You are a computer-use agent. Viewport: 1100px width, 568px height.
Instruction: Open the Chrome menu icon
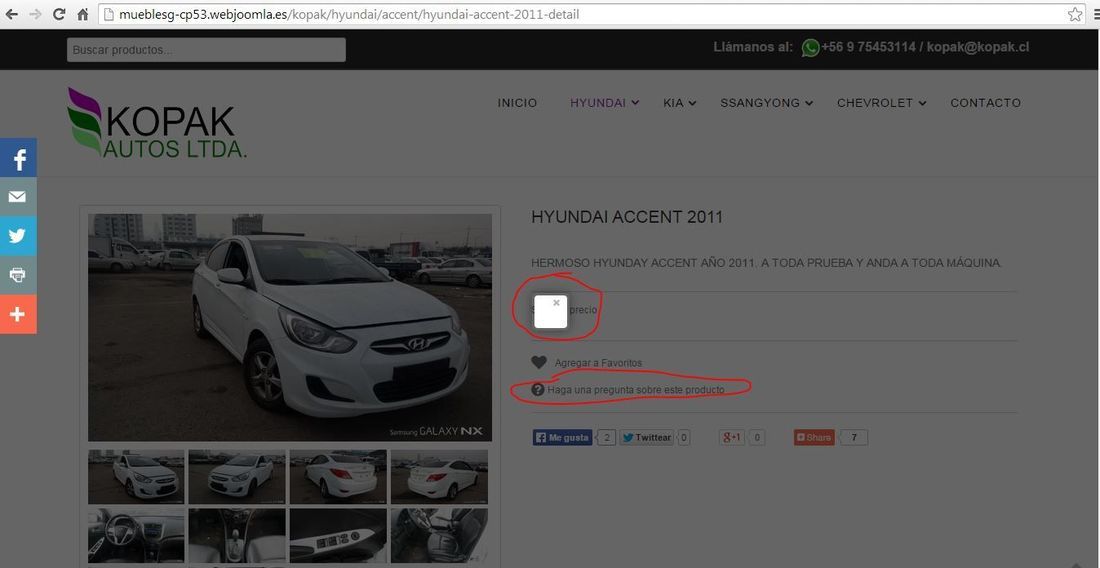click(1096, 14)
